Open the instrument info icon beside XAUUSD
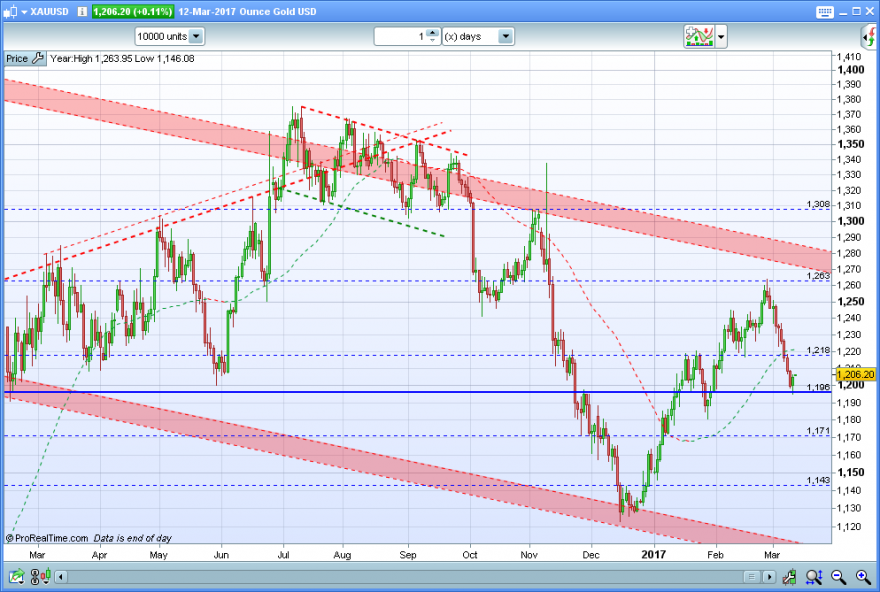The width and height of the screenshot is (880, 592). pos(82,12)
